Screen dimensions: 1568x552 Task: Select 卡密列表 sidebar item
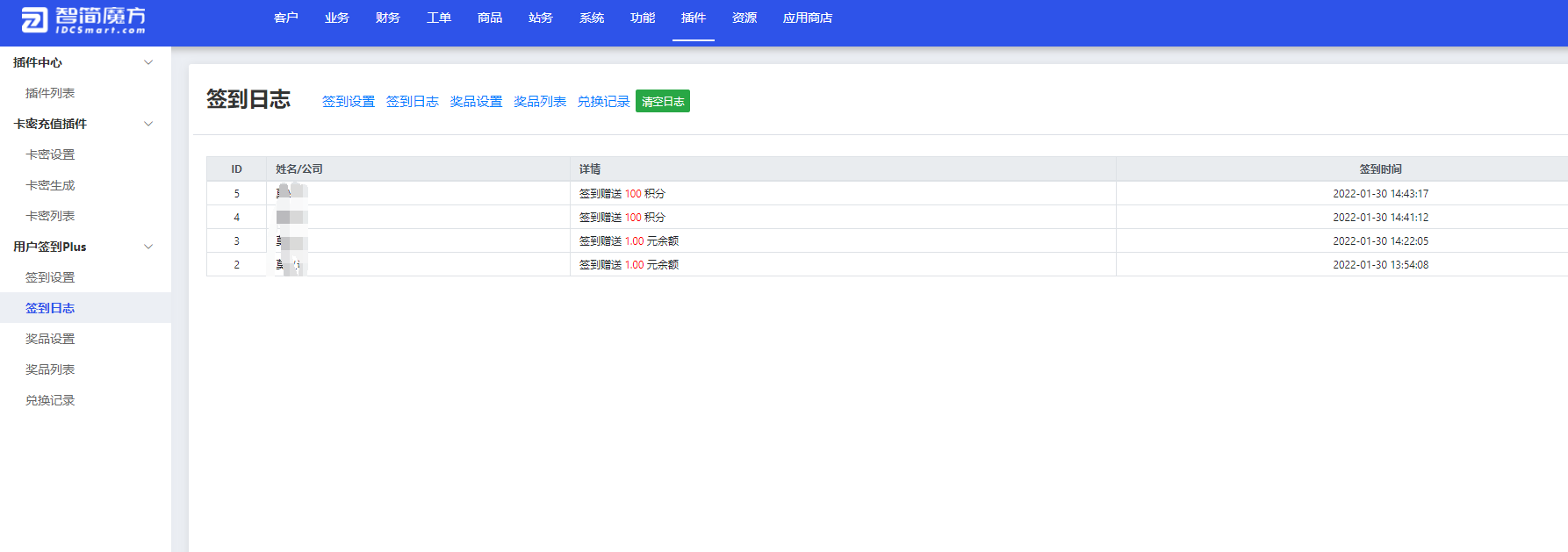(50, 216)
